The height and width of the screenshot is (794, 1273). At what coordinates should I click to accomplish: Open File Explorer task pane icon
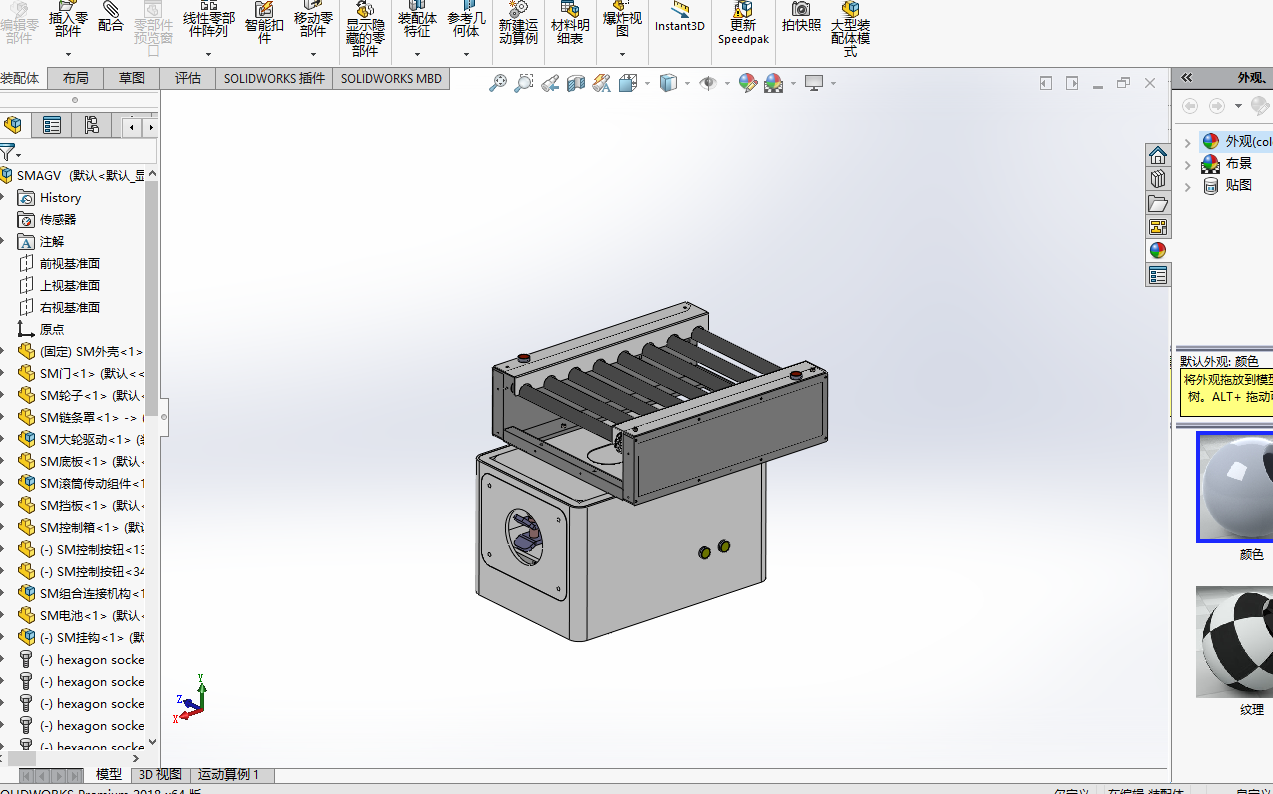(x=1158, y=203)
